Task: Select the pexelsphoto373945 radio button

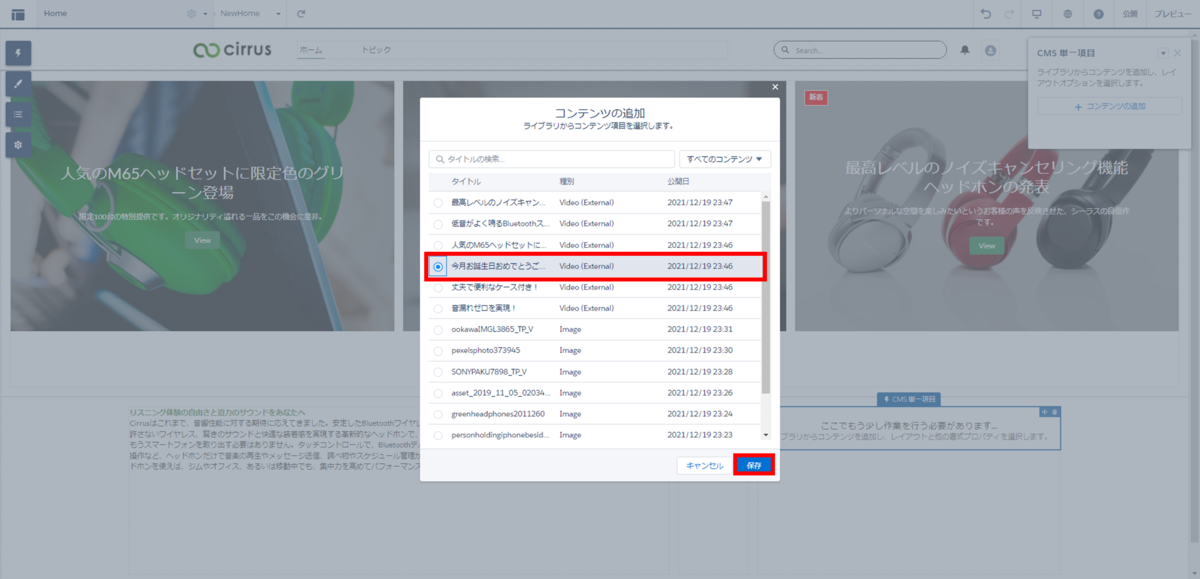Action: click(438, 351)
